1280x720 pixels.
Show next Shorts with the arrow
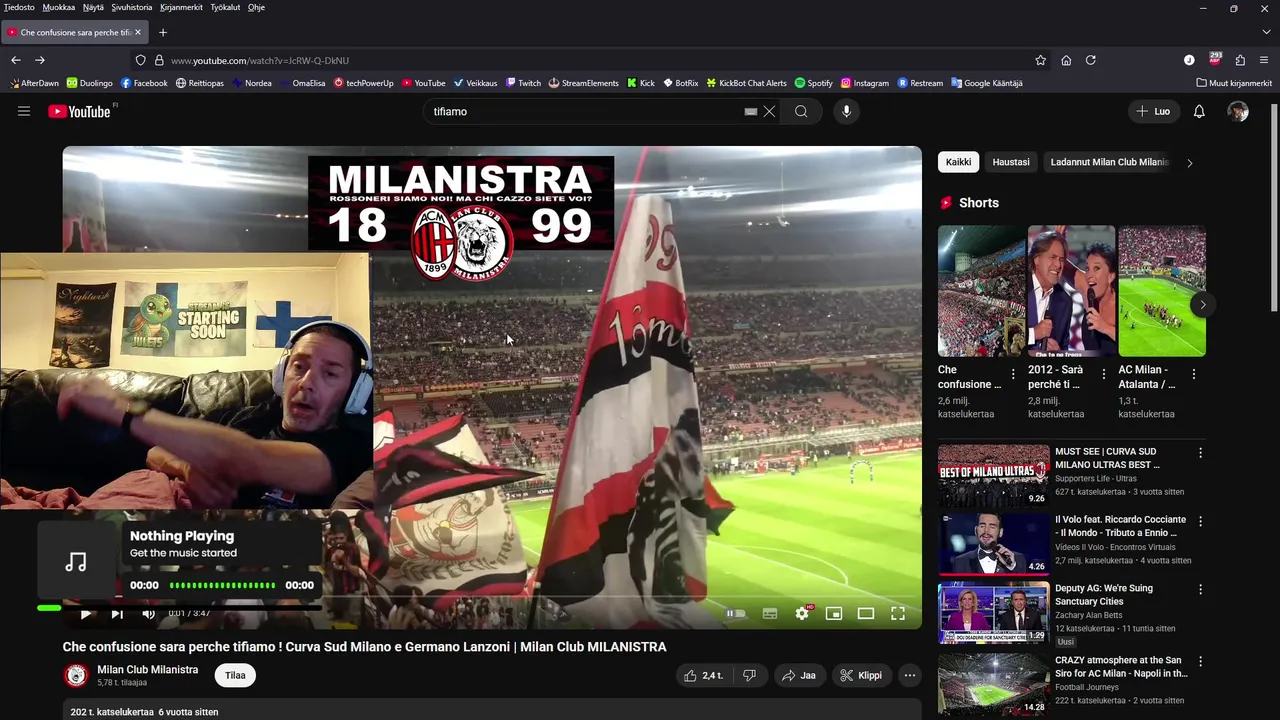(x=1202, y=304)
